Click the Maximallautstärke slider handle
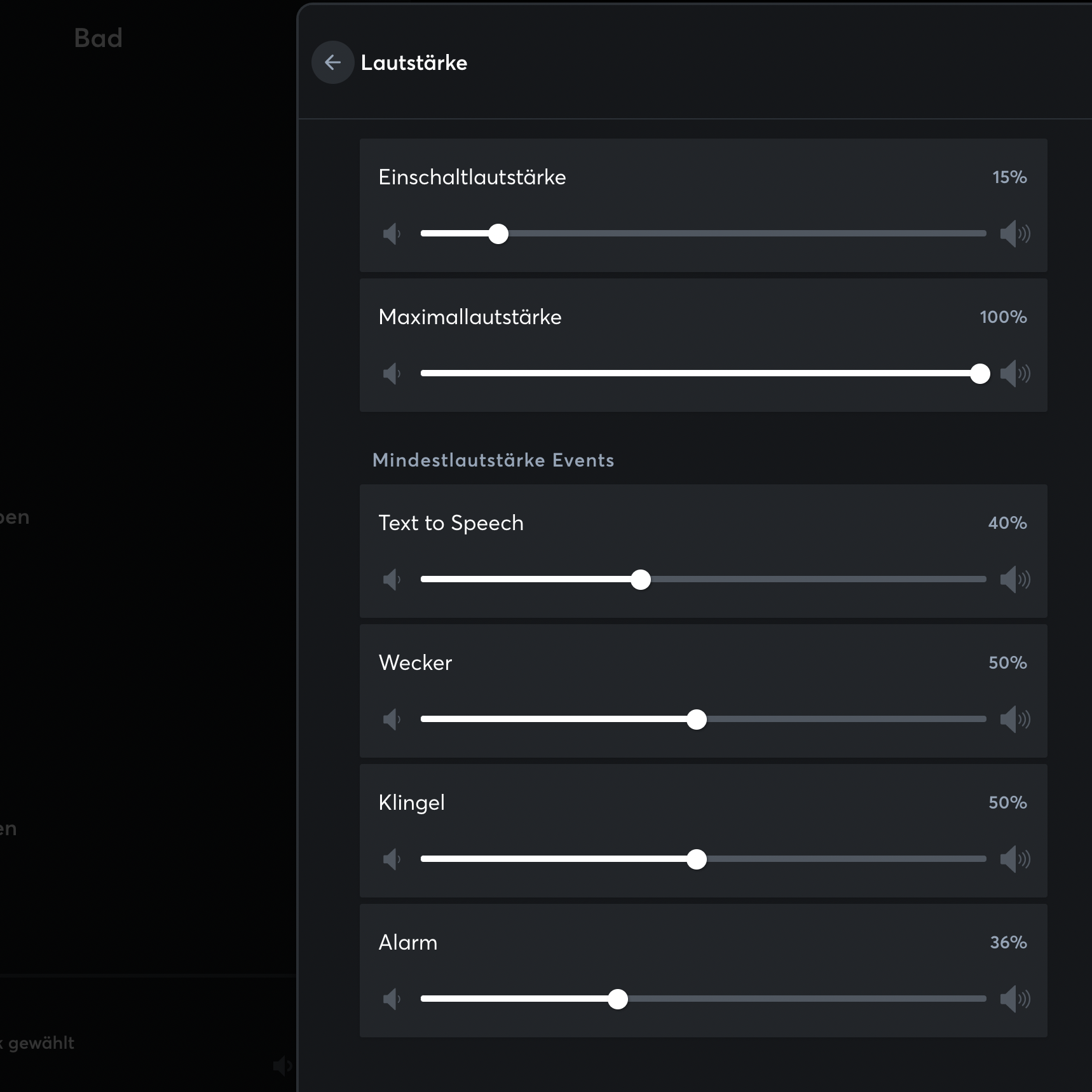 pyautogui.click(x=980, y=374)
